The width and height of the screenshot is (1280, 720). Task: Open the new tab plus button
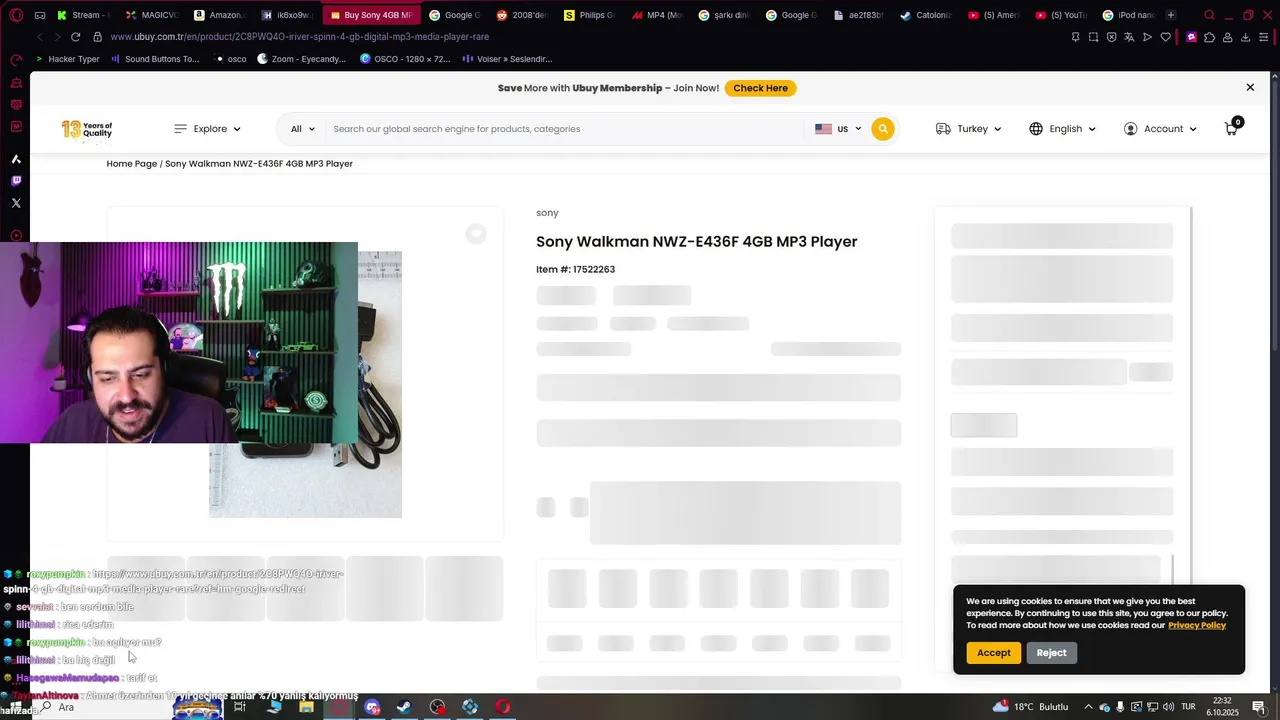point(1170,15)
